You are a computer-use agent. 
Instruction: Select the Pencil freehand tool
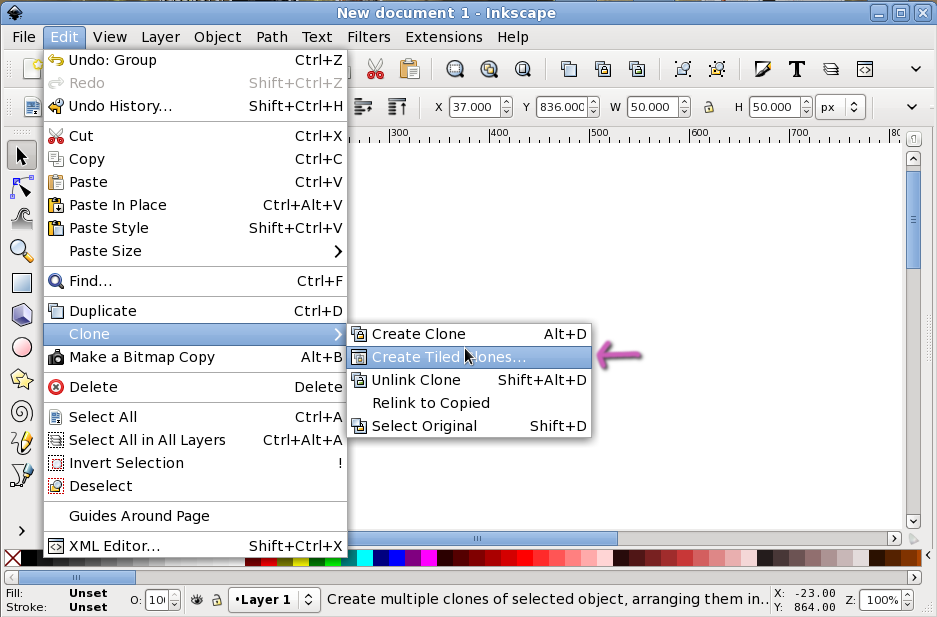[x=22, y=443]
